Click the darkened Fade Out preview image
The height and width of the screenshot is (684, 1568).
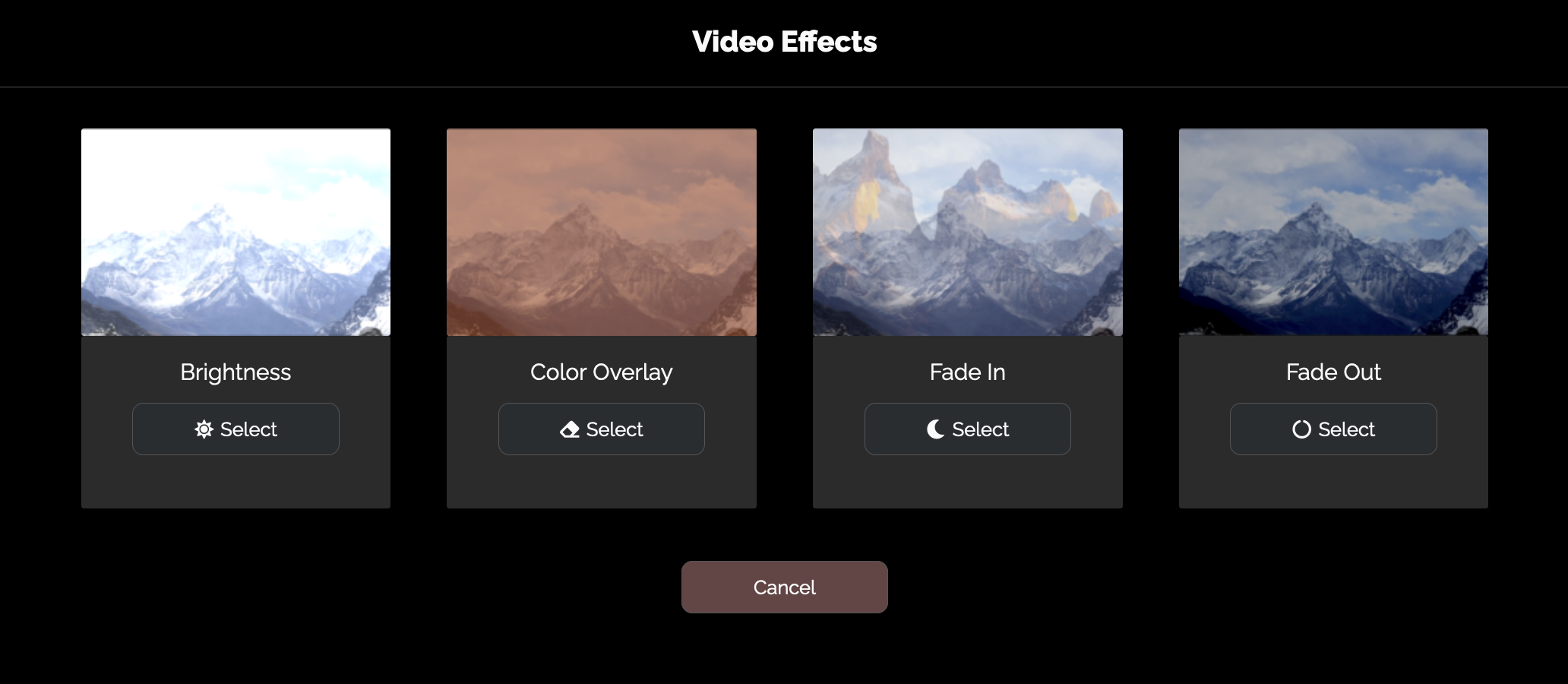(1333, 232)
